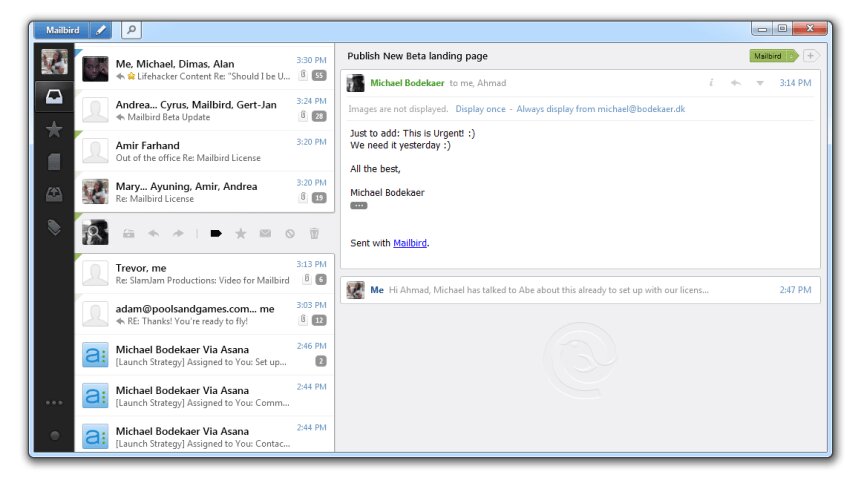Open the Starred folder icon
864x489 pixels.
54,130
